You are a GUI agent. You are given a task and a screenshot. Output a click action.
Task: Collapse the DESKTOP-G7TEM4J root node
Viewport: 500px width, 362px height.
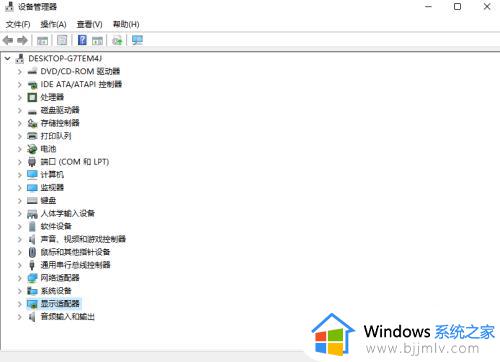click(x=7, y=59)
